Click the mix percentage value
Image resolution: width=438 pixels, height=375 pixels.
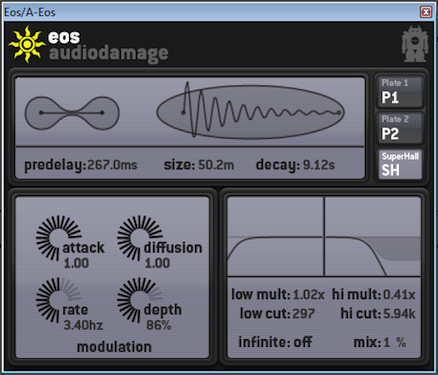[x=395, y=342]
